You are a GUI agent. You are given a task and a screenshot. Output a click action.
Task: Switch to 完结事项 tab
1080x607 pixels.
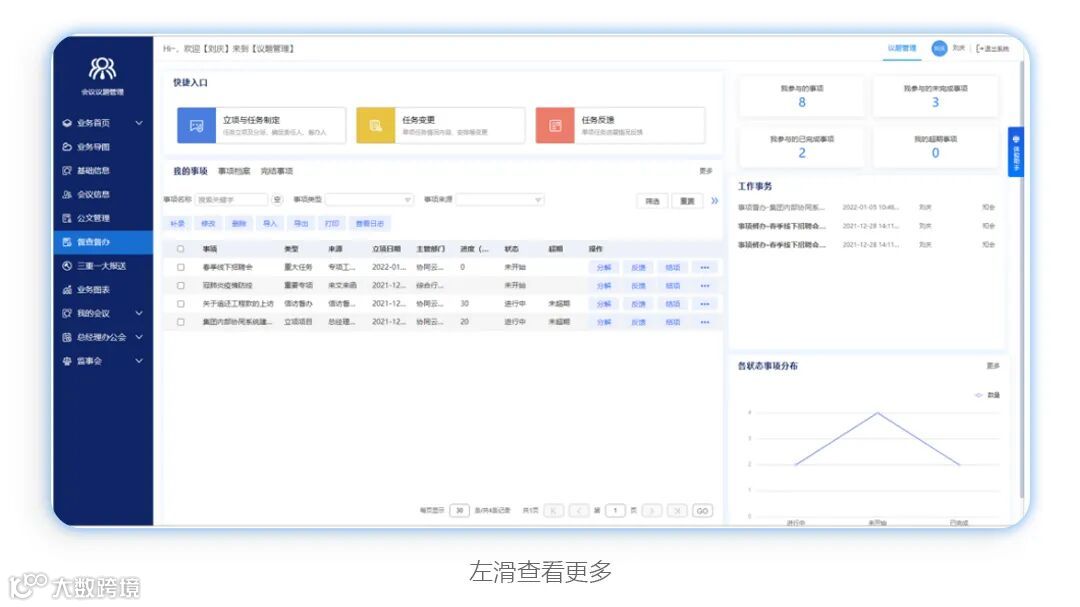[x=277, y=171]
